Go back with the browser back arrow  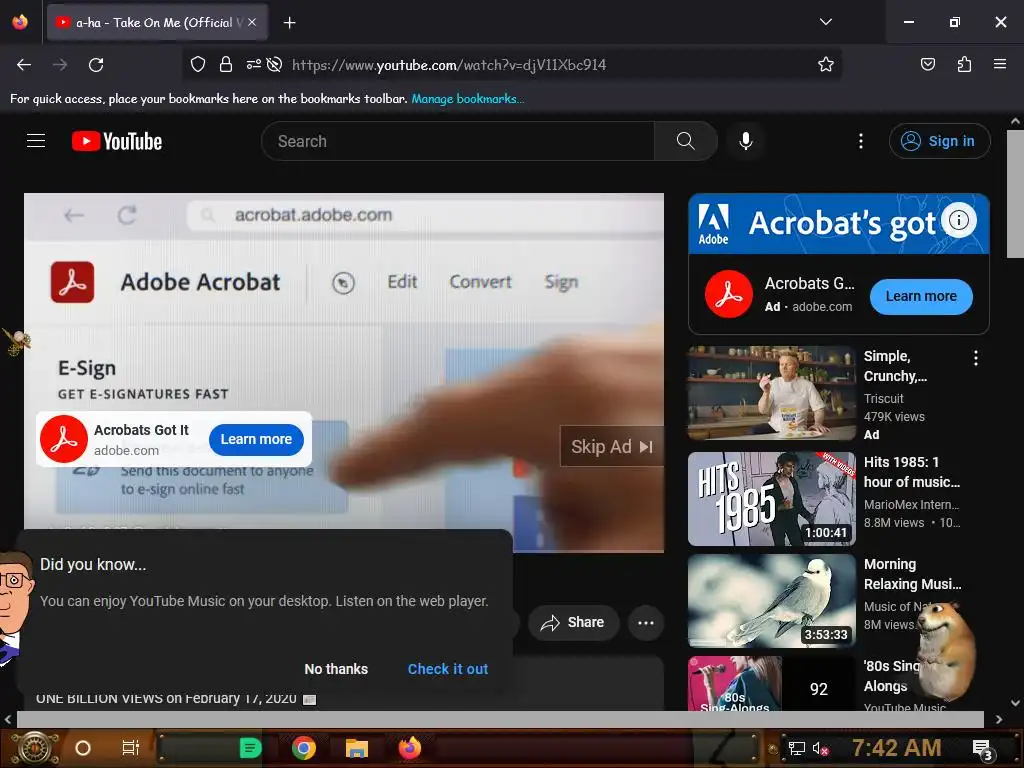24,65
